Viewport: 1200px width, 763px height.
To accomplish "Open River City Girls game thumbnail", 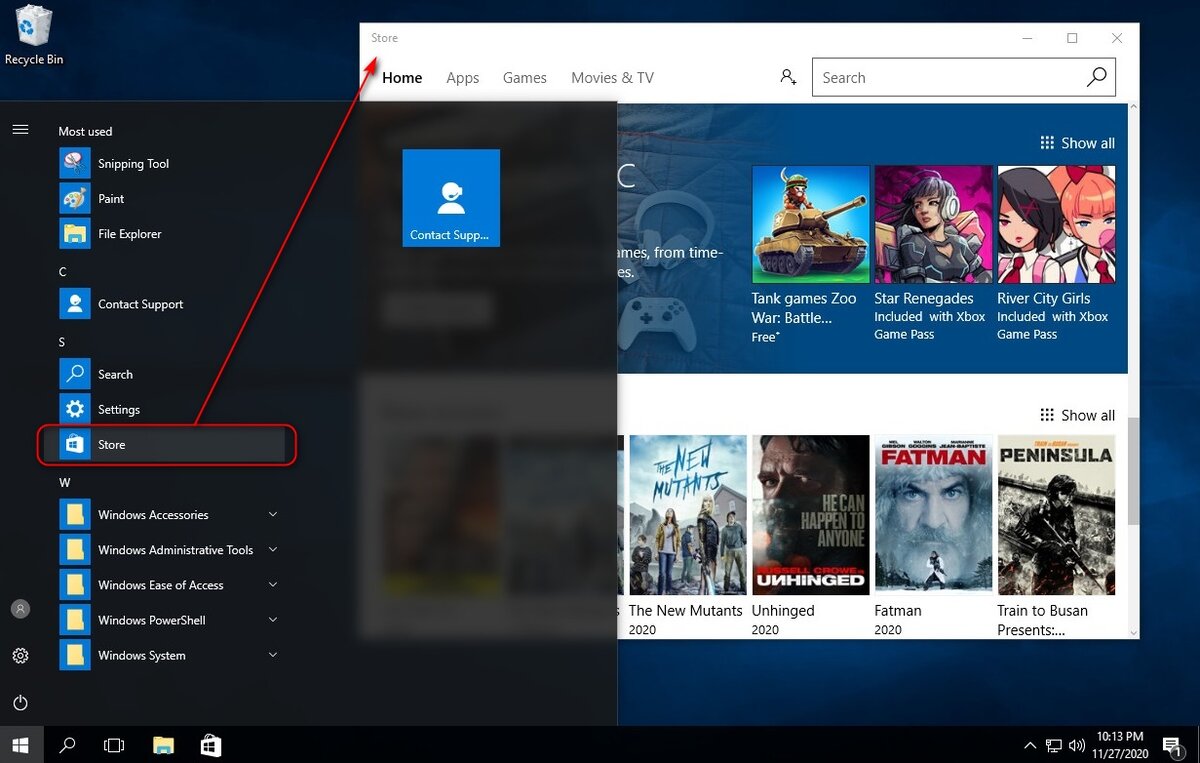I will 1056,225.
